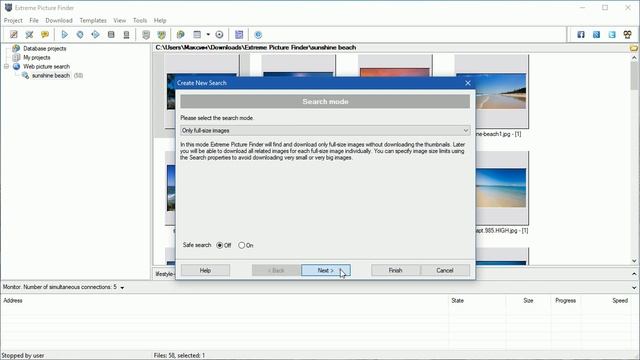Click the green globe picture toolbar icon

pyautogui.click(x=180, y=35)
